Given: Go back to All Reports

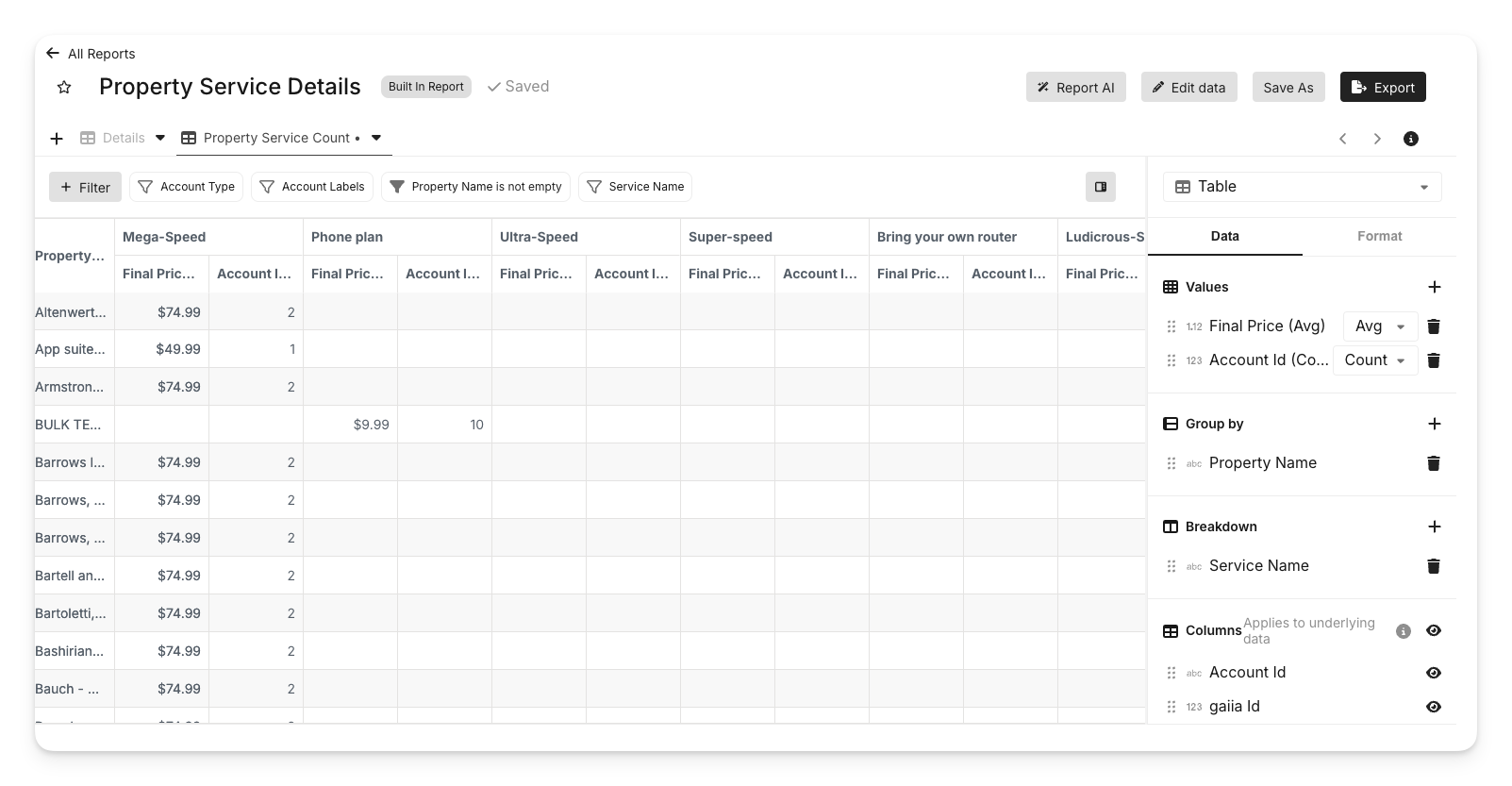Looking at the screenshot, I should [91, 54].
